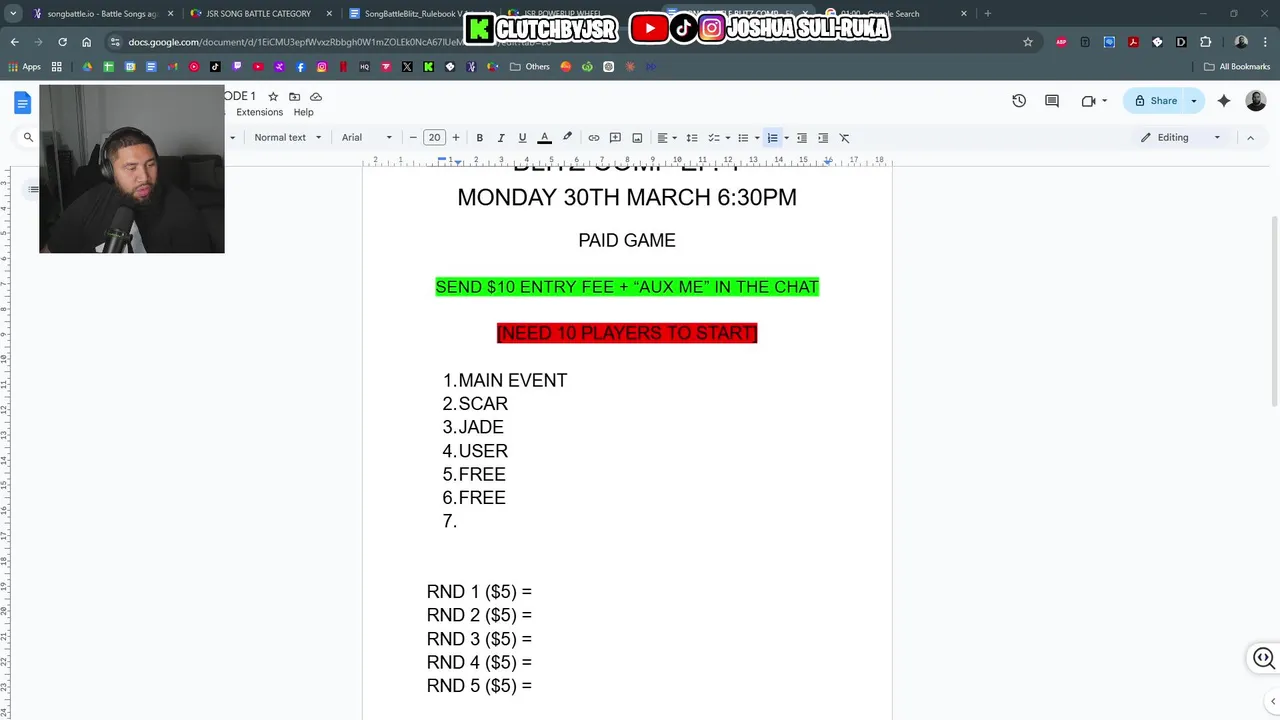Screen dimensions: 1280x720
Task: Open the comments panel icon
Action: pyautogui.click(x=1052, y=101)
